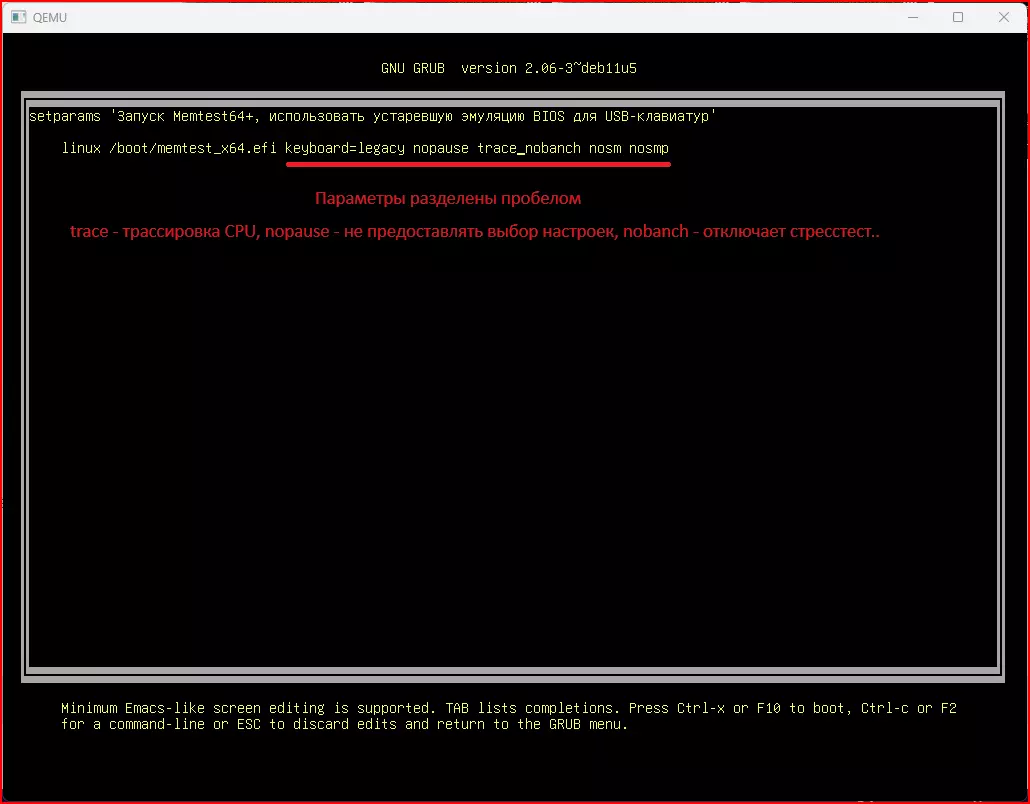Click 'Press Ctrl-x or F10 to boot'

(x=740, y=708)
